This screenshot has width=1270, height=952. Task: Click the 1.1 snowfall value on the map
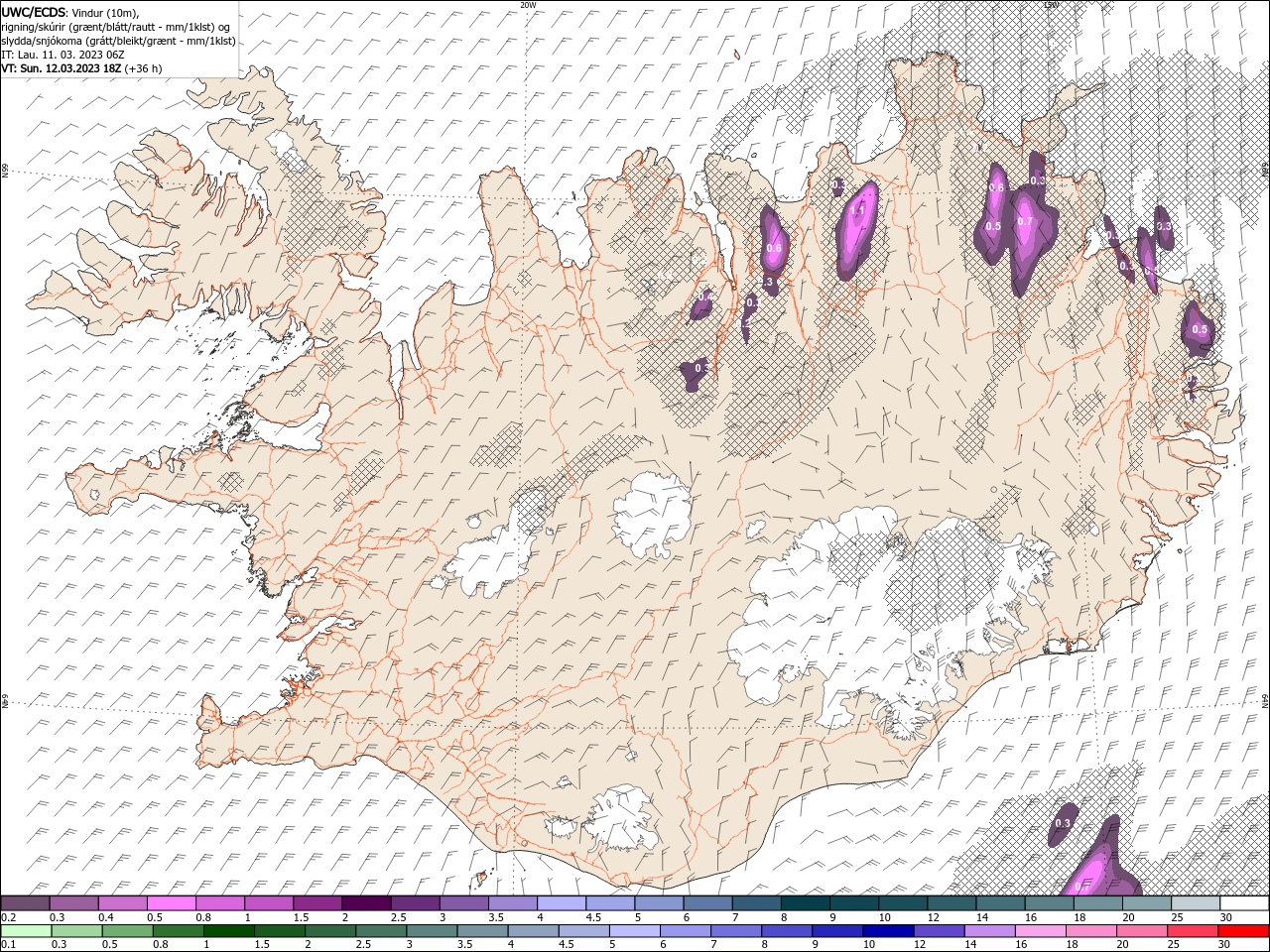pos(857,211)
